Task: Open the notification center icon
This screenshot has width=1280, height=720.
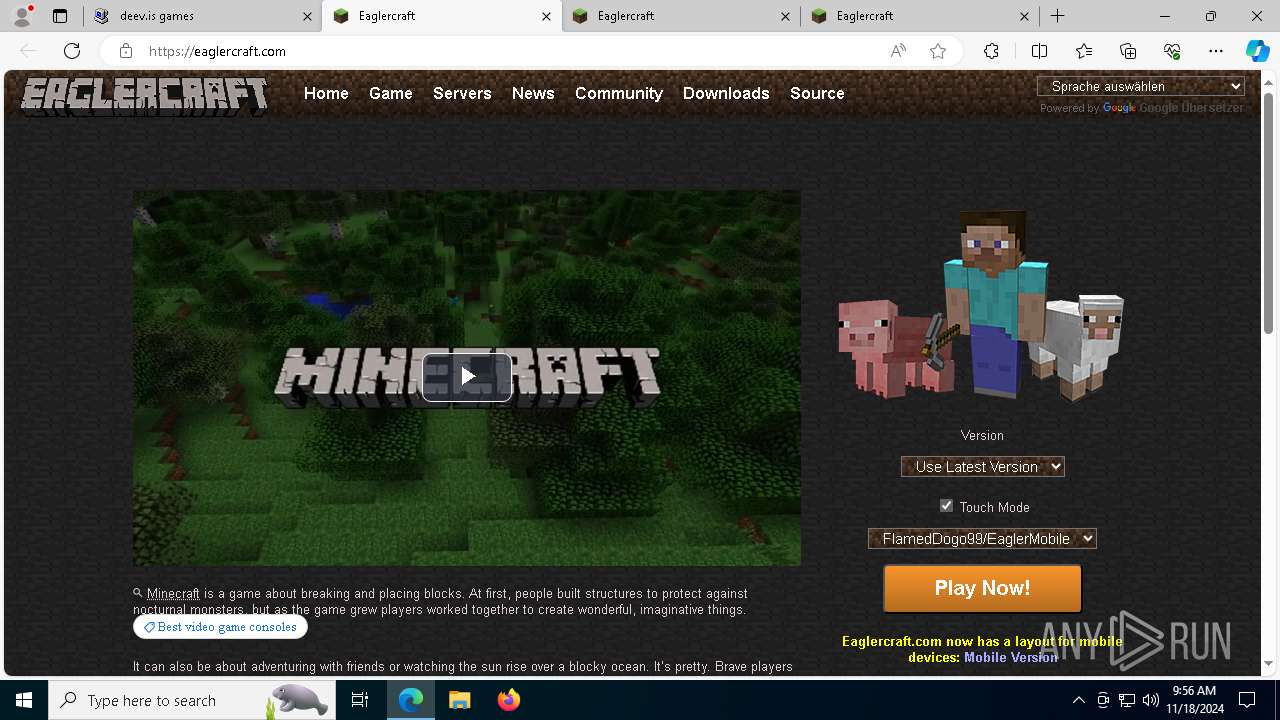Action: click(1247, 700)
